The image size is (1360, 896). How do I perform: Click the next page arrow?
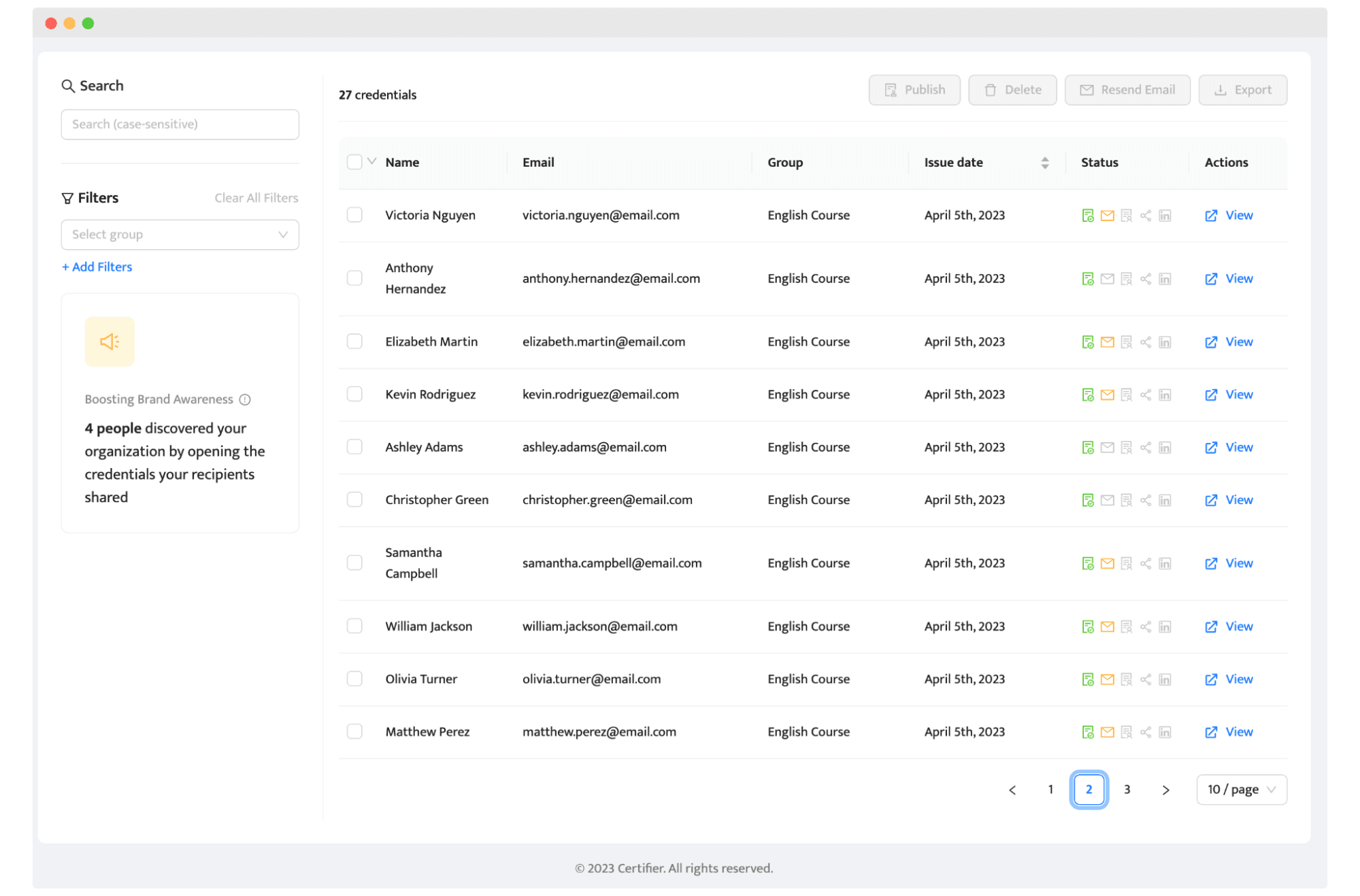pyautogui.click(x=1165, y=789)
